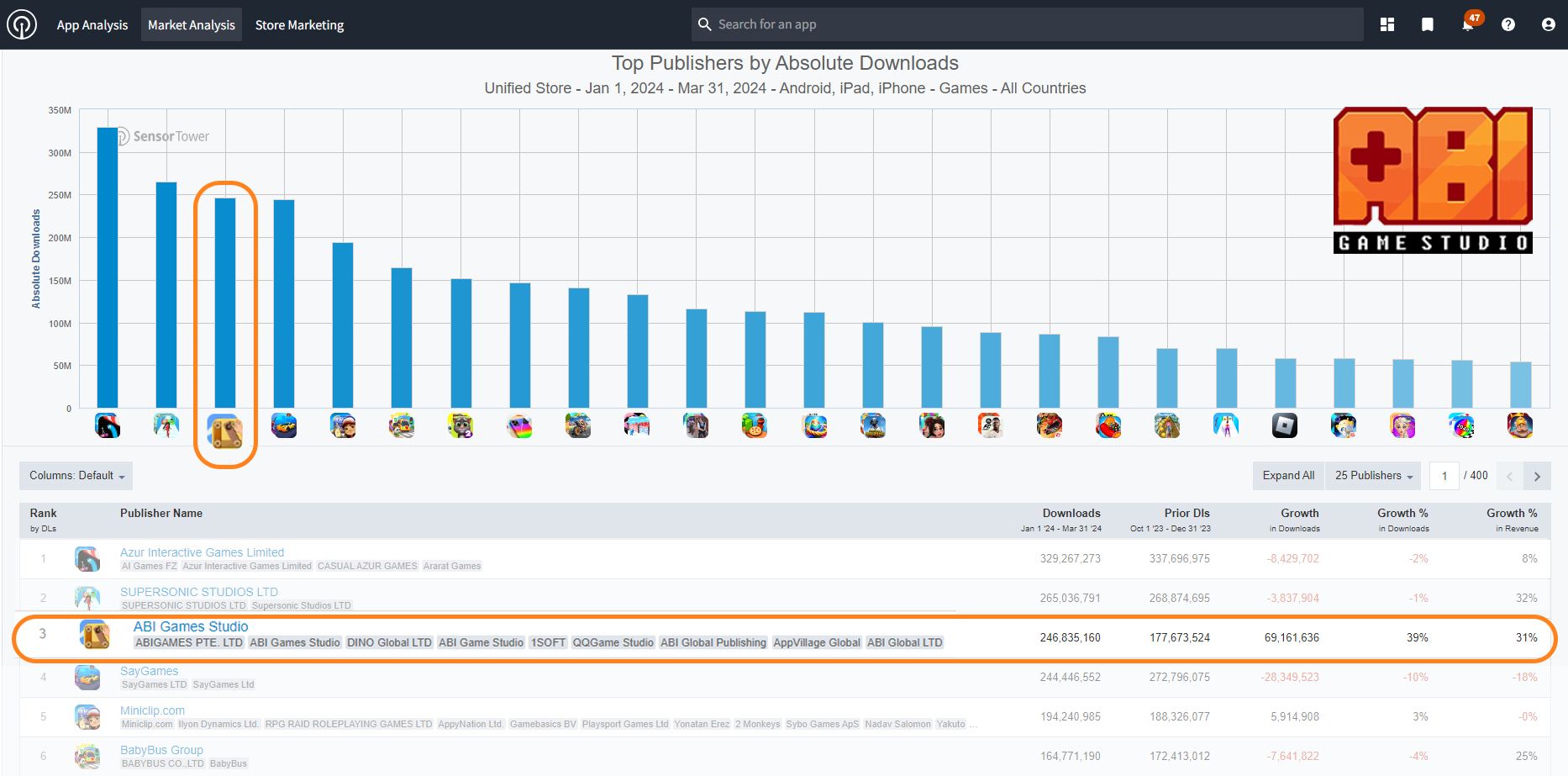Click the chart bar above Roblox icon
This screenshot has width=1568, height=776.
pyautogui.click(x=1285, y=383)
